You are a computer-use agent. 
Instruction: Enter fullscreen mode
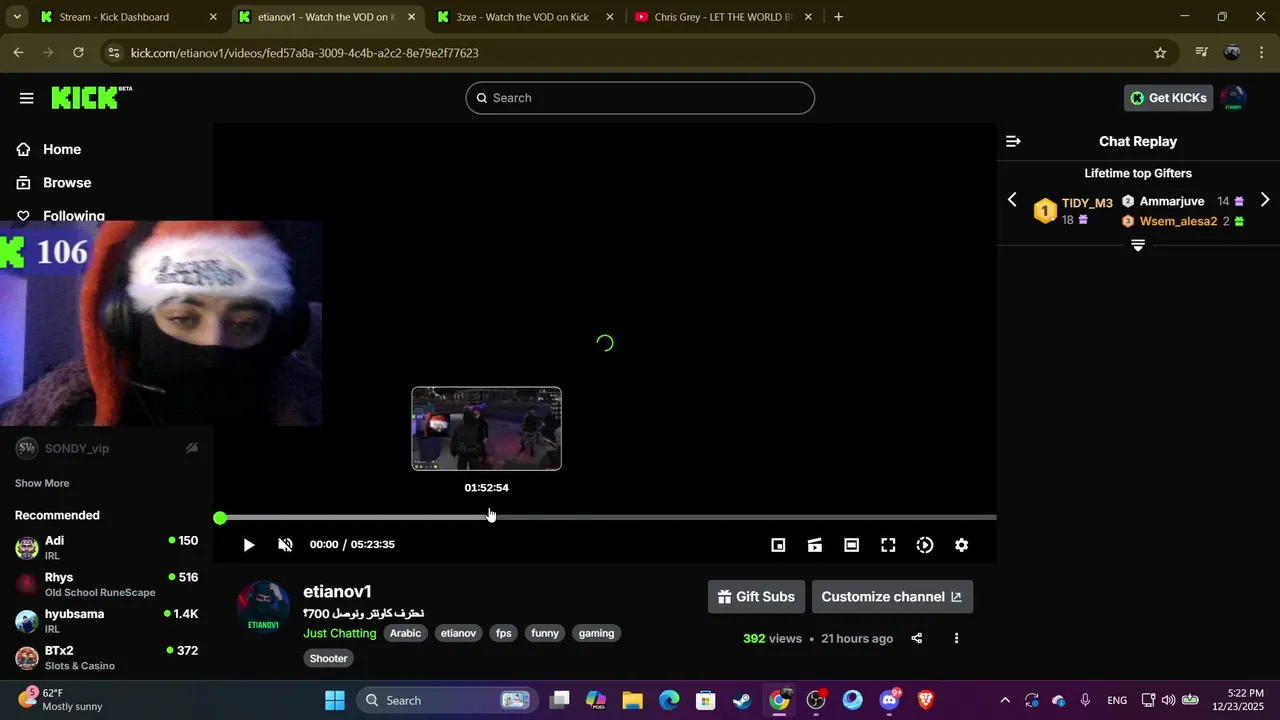(x=888, y=545)
